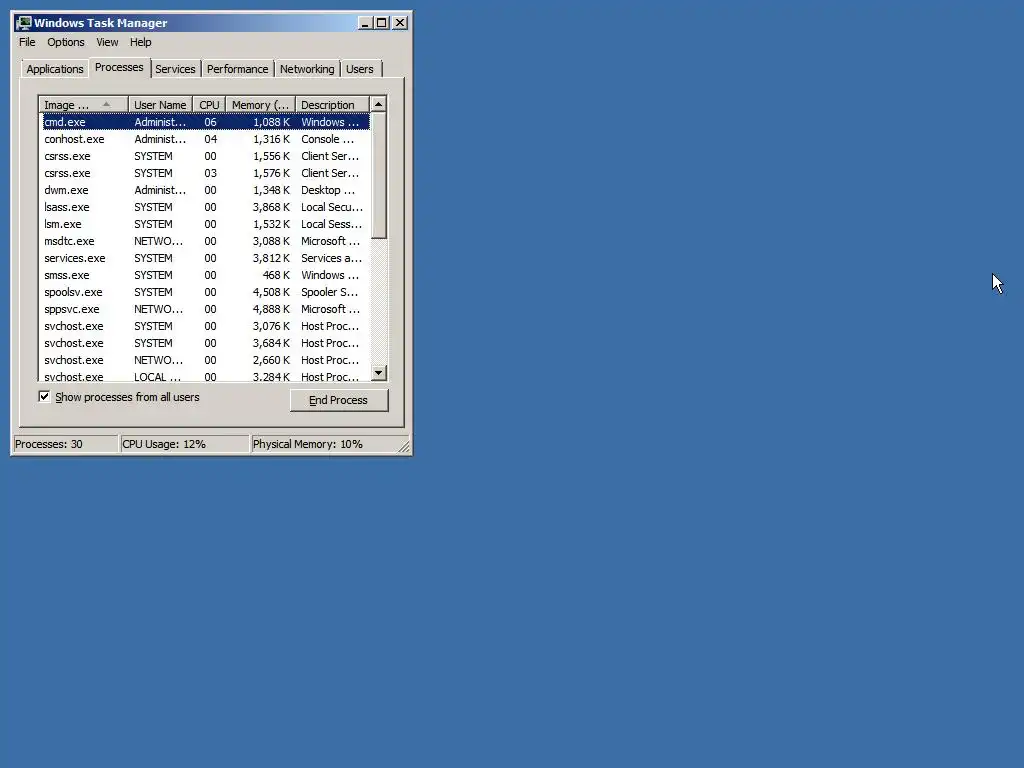Select csrss.exe with 1,556 K memory
The image size is (1024, 768).
click(205, 156)
